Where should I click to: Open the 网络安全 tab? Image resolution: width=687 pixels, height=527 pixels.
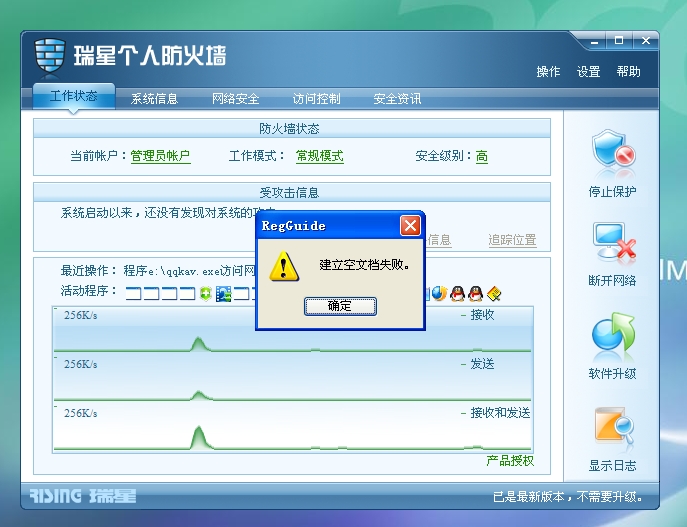(x=235, y=99)
